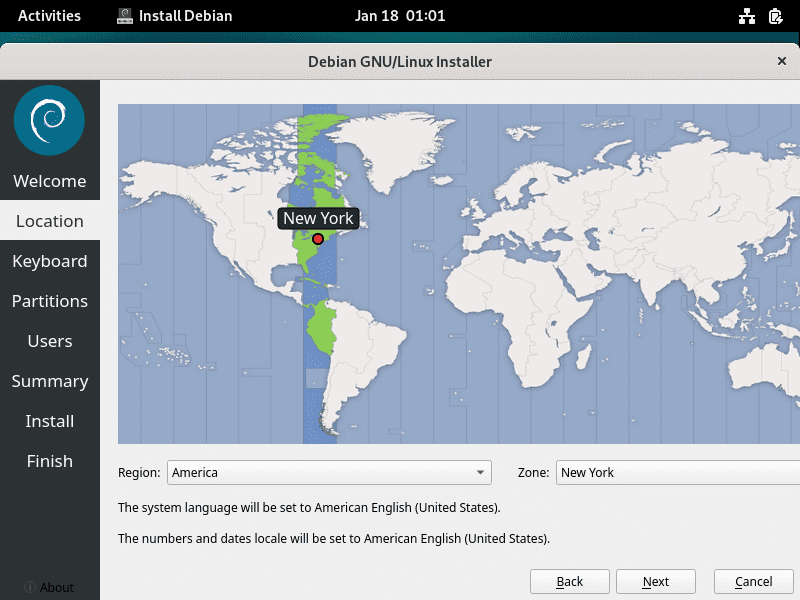Viewport: 800px width, 600px height.
Task: Close the Debian installer window
Action: click(x=782, y=61)
